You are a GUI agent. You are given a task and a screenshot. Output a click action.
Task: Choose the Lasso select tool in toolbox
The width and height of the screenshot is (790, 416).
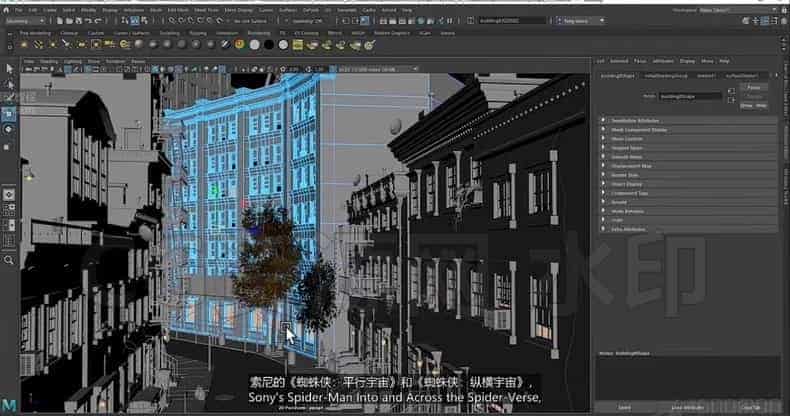tap(9, 84)
